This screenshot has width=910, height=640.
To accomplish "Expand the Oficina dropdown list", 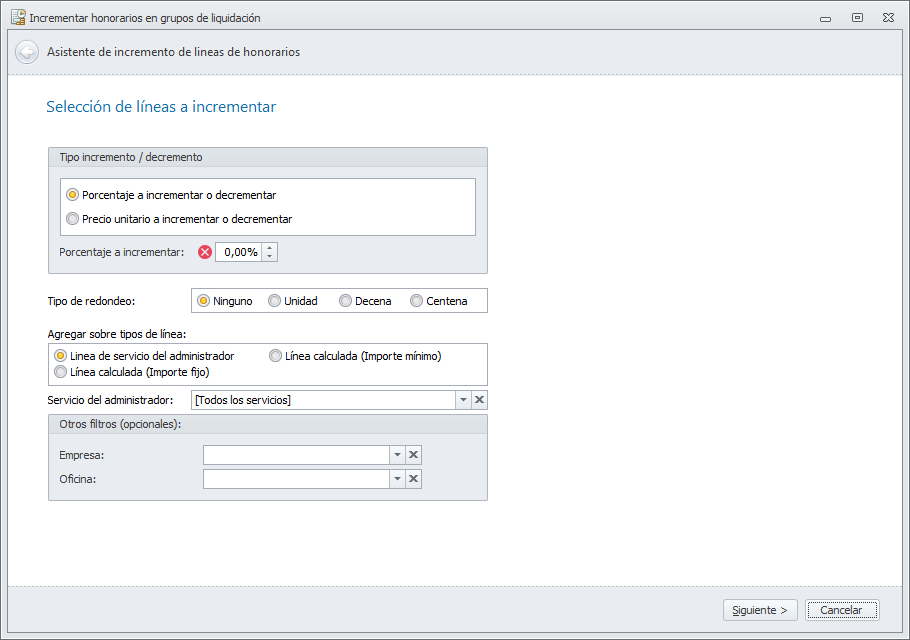I will pyautogui.click(x=397, y=479).
